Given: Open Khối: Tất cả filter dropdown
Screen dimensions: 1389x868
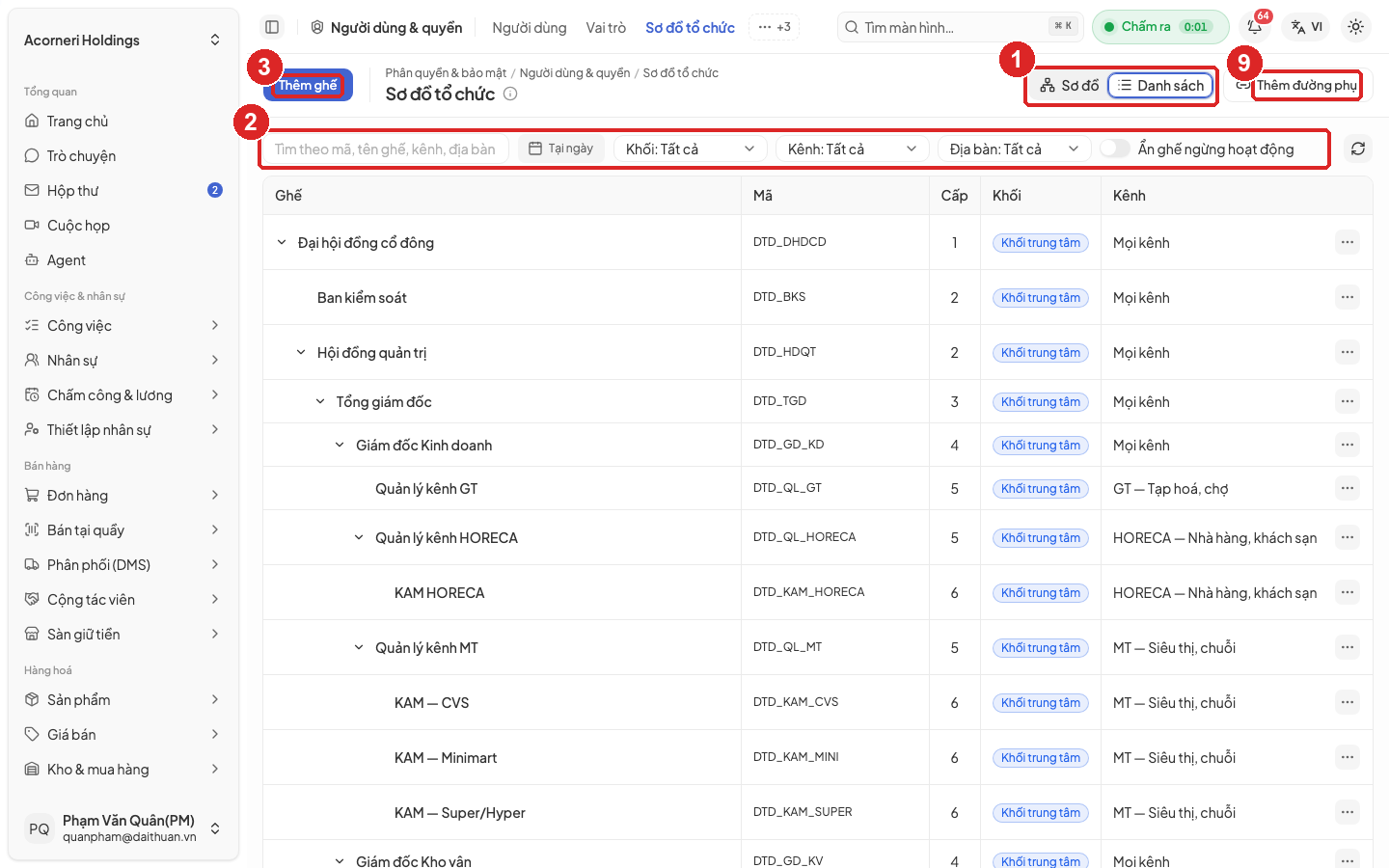Looking at the screenshot, I should point(691,149).
